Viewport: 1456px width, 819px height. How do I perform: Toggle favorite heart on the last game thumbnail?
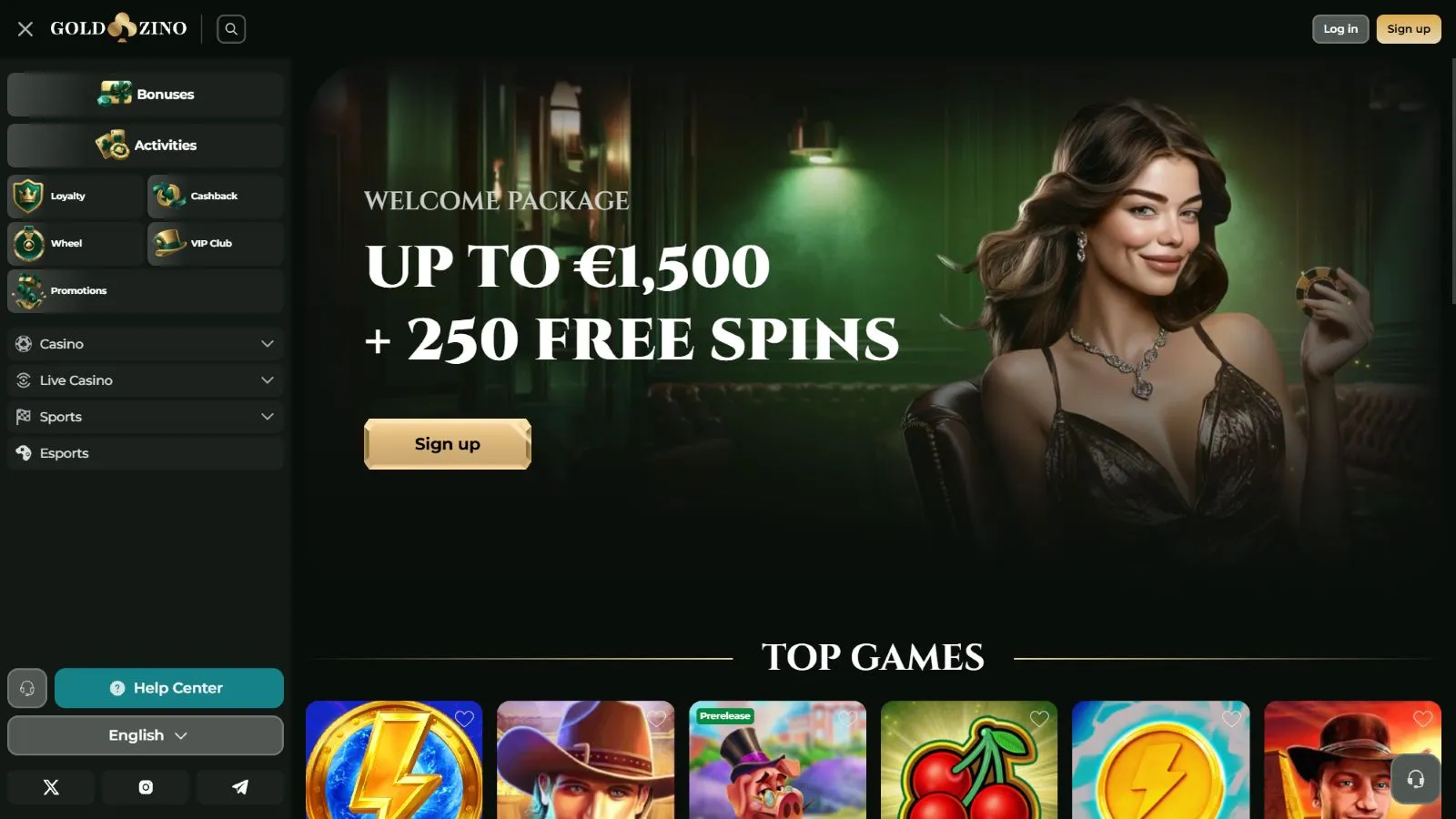1423,719
